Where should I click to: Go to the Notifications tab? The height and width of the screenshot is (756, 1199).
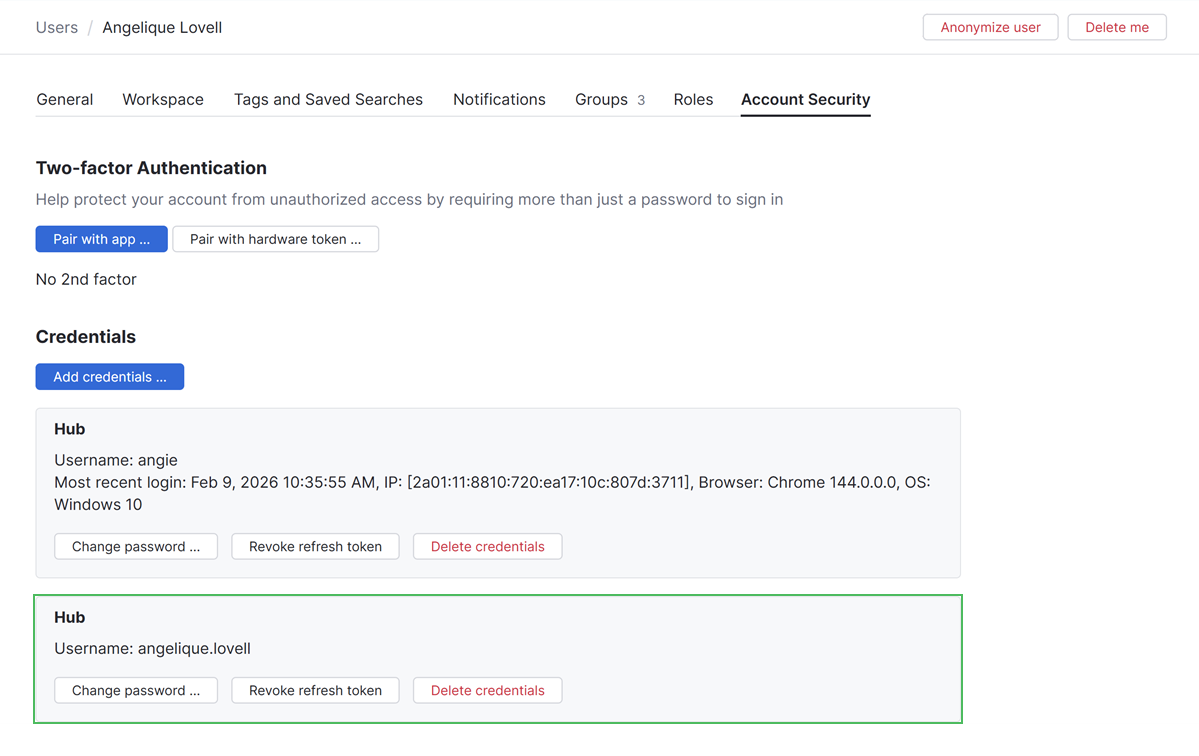coord(499,99)
